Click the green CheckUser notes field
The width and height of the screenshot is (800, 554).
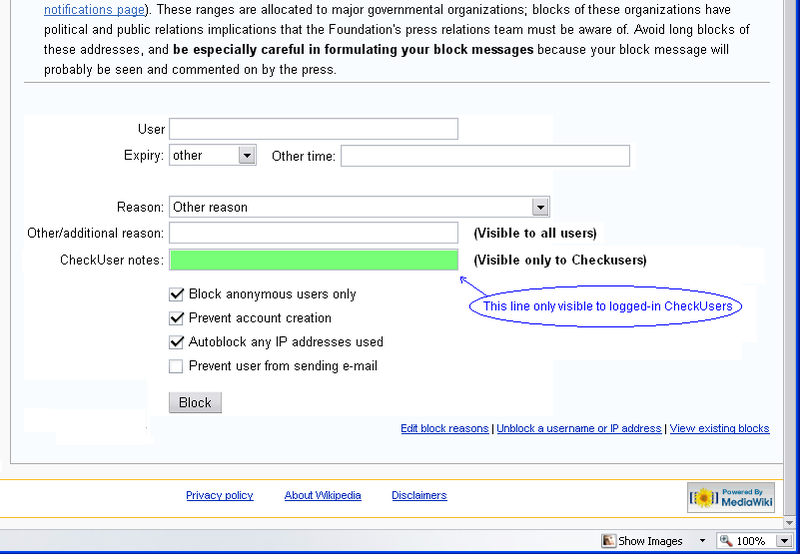[x=313, y=260]
